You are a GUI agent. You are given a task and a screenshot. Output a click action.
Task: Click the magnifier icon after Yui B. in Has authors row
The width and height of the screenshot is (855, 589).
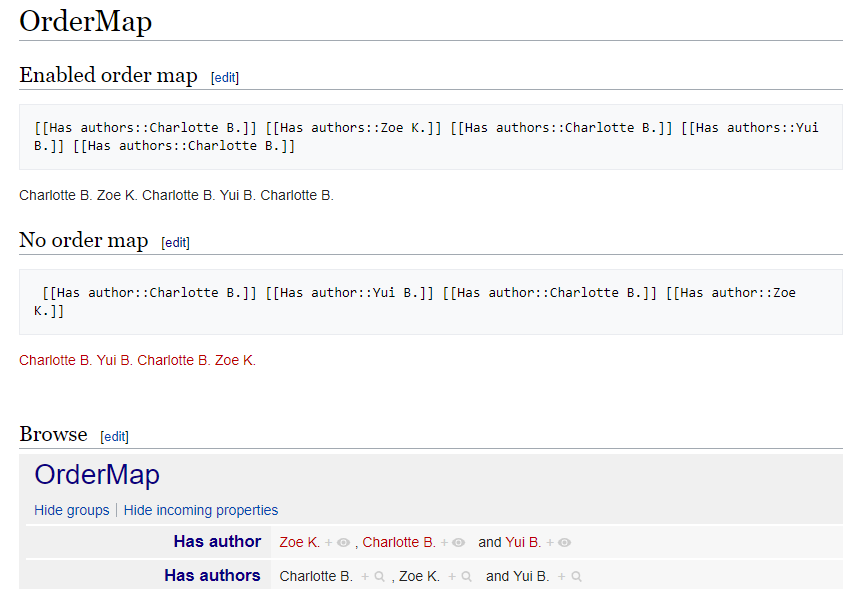click(576, 576)
